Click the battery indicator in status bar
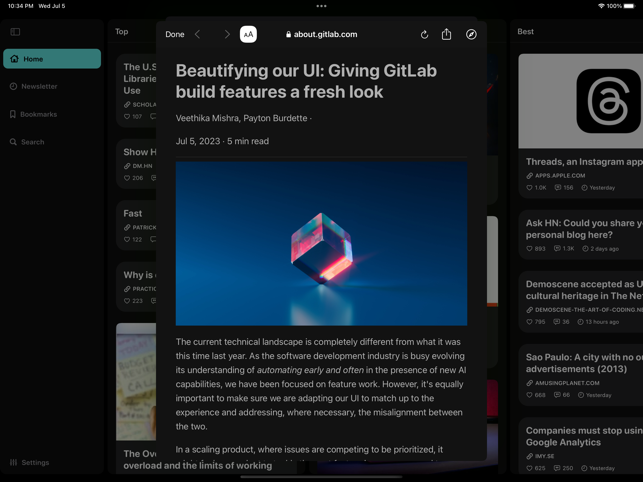The height and width of the screenshot is (482, 643). pos(629,6)
